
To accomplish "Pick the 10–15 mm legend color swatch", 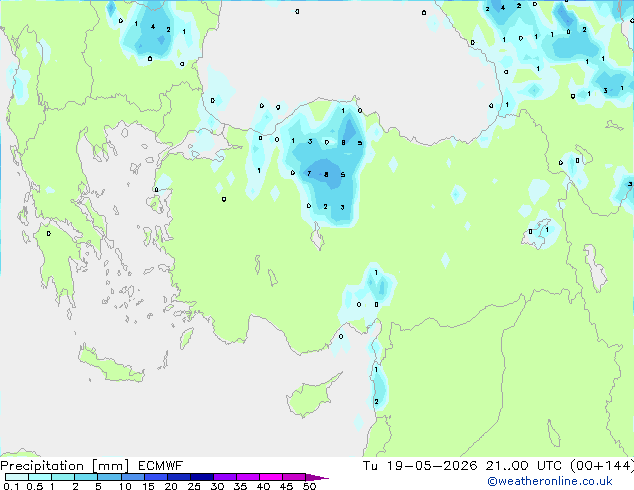I will 132,477.
